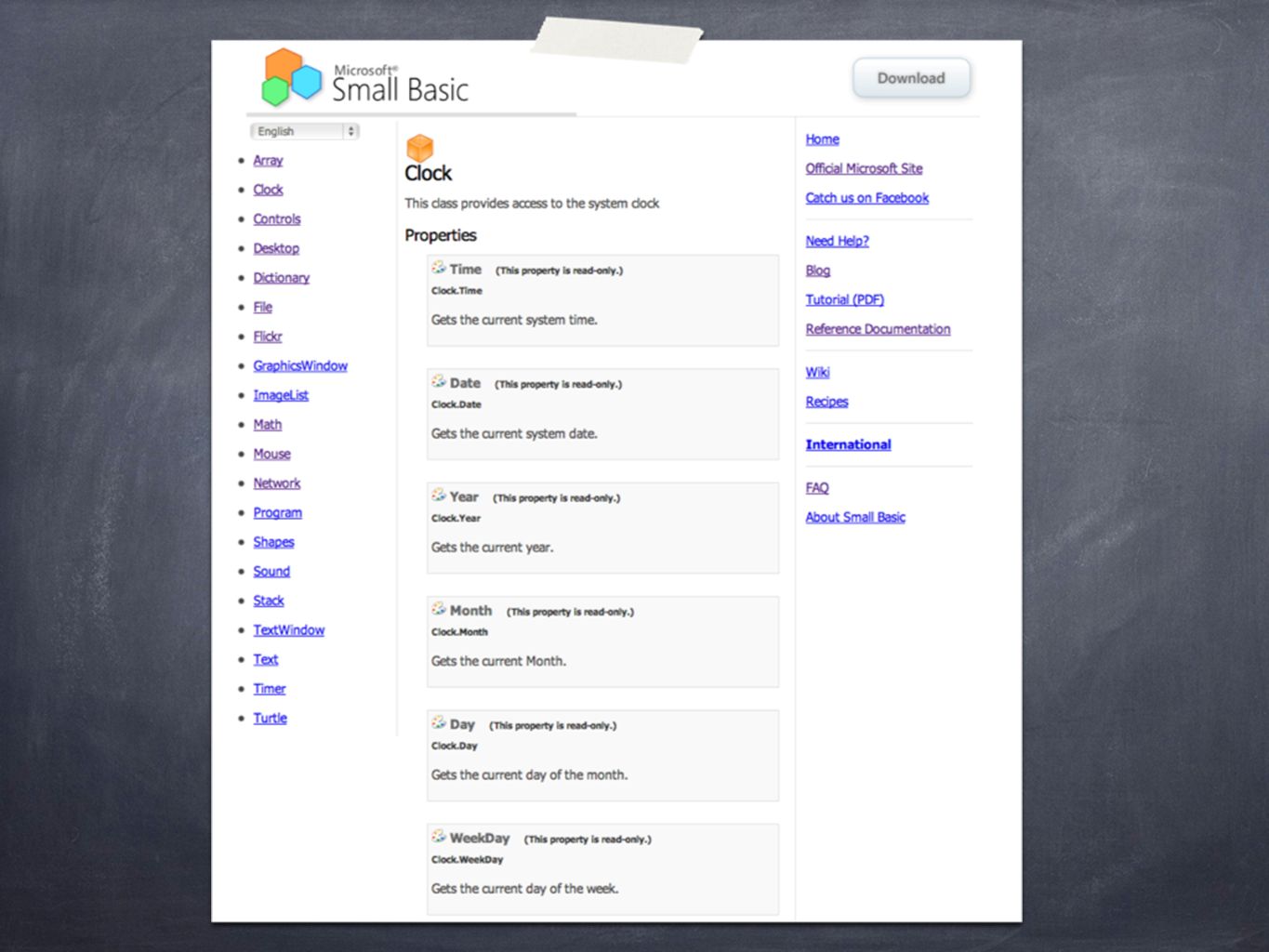Open the Math class link
Screen dimensions: 1269x952
click(267, 425)
